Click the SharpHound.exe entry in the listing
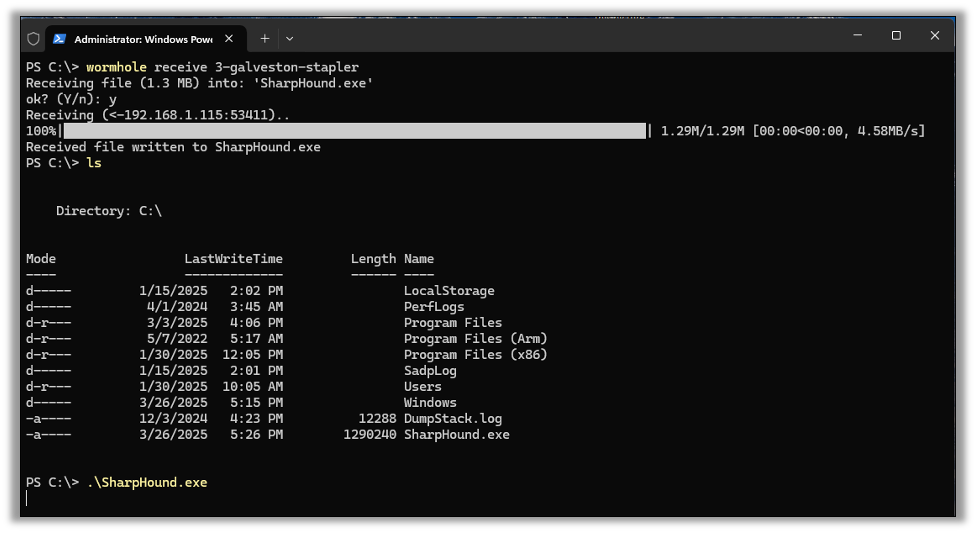The width and height of the screenshot is (976, 534). [456, 434]
